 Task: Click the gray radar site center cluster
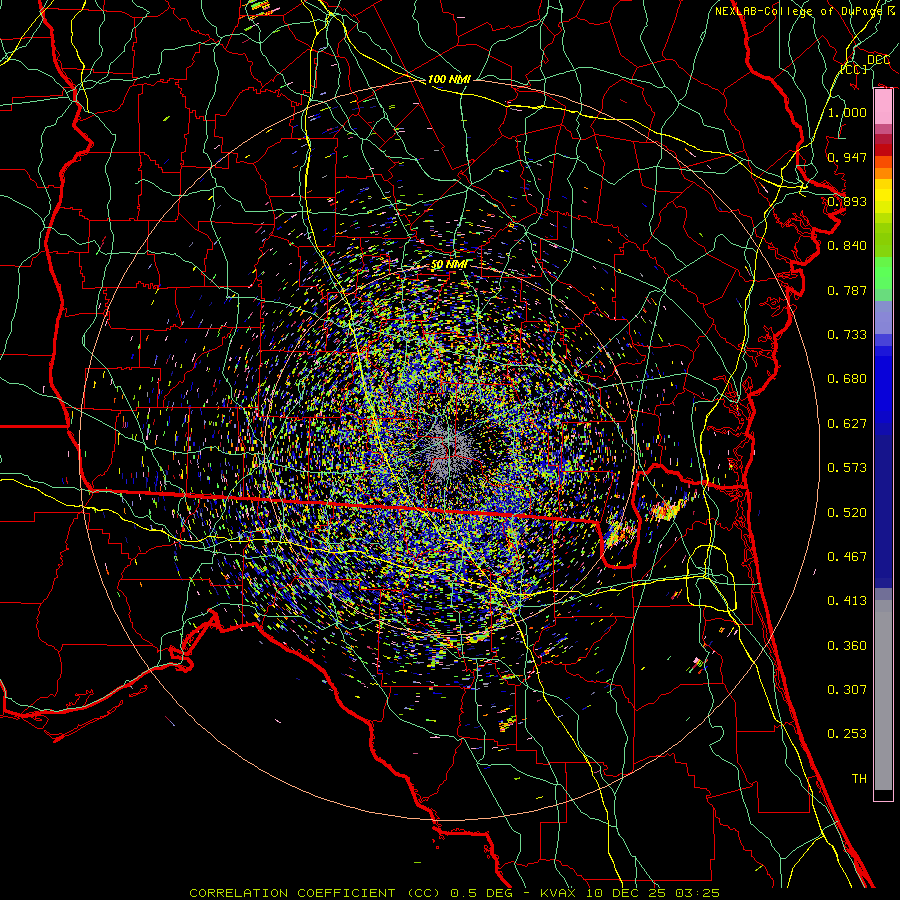click(451, 447)
